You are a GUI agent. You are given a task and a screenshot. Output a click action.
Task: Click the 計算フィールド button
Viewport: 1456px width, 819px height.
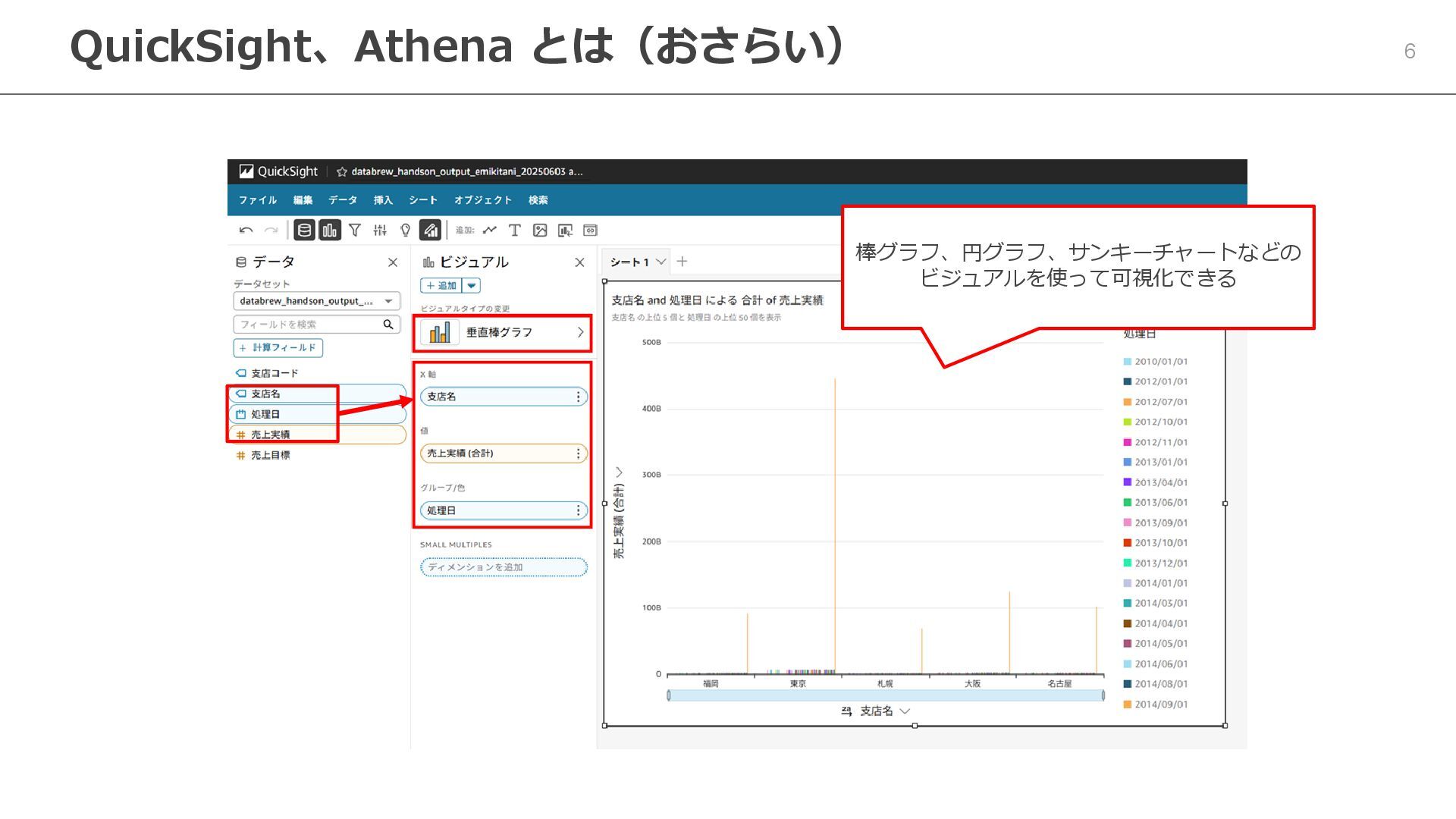click(x=278, y=348)
